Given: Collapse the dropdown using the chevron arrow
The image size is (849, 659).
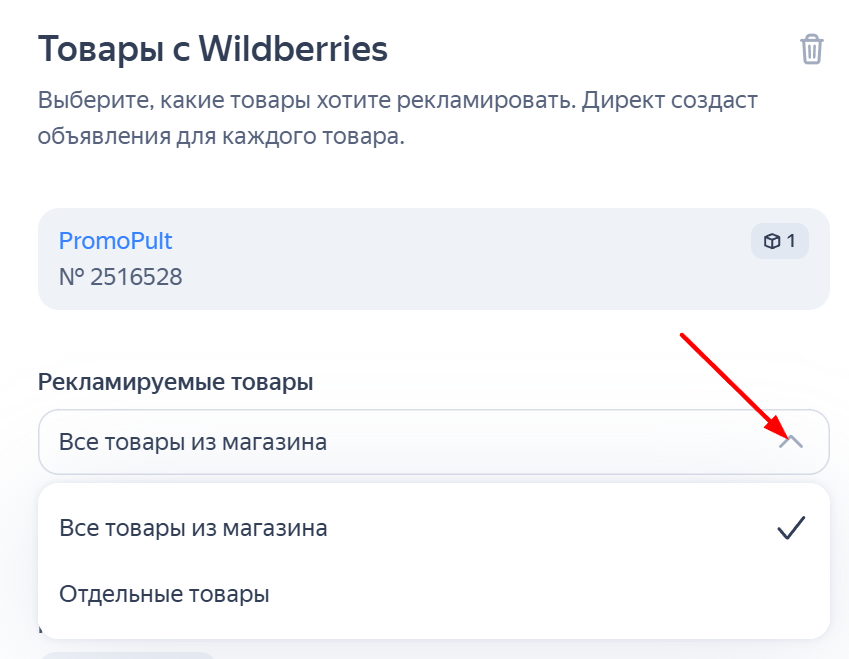Looking at the screenshot, I should pos(791,442).
